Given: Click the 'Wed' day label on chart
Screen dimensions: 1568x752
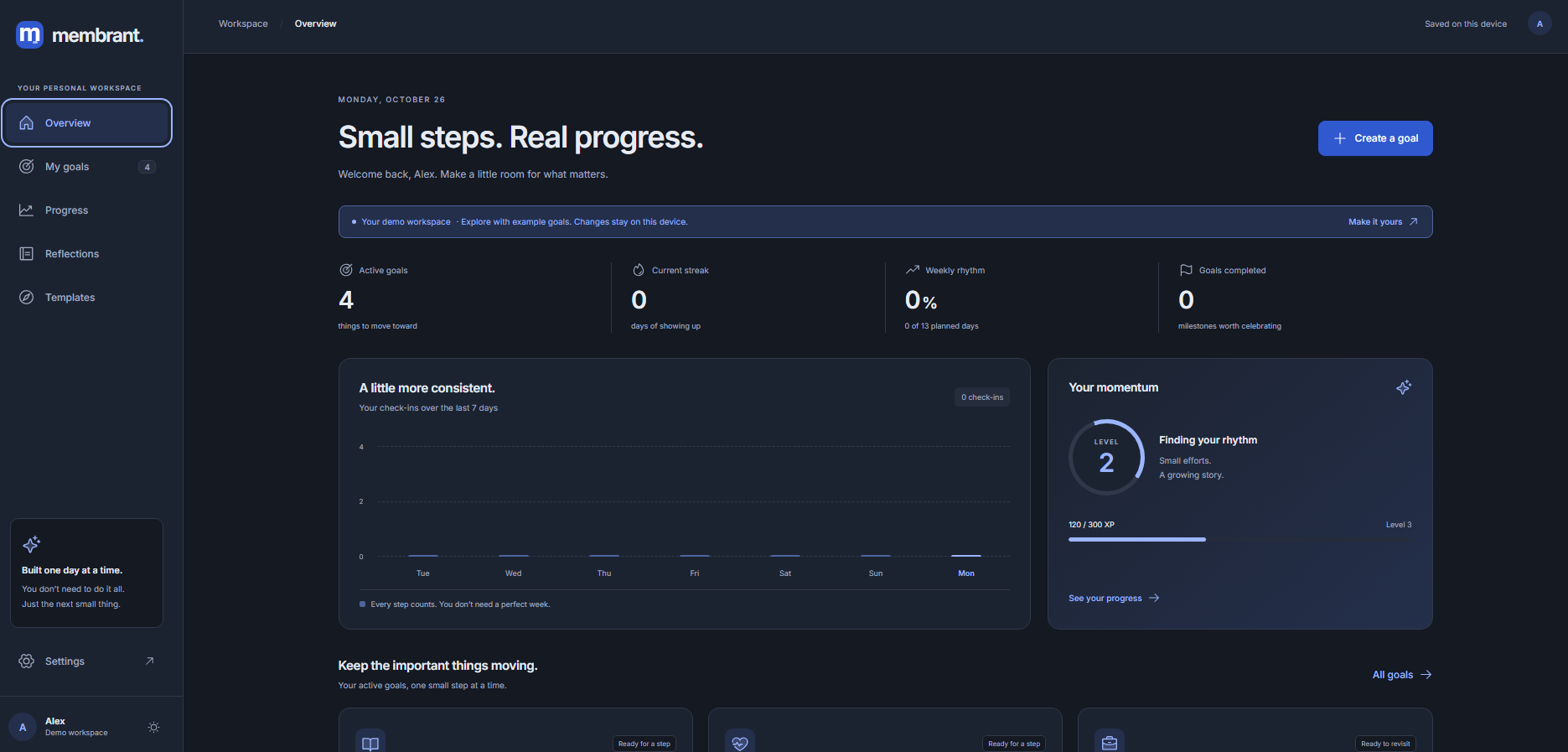Looking at the screenshot, I should pos(514,573).
